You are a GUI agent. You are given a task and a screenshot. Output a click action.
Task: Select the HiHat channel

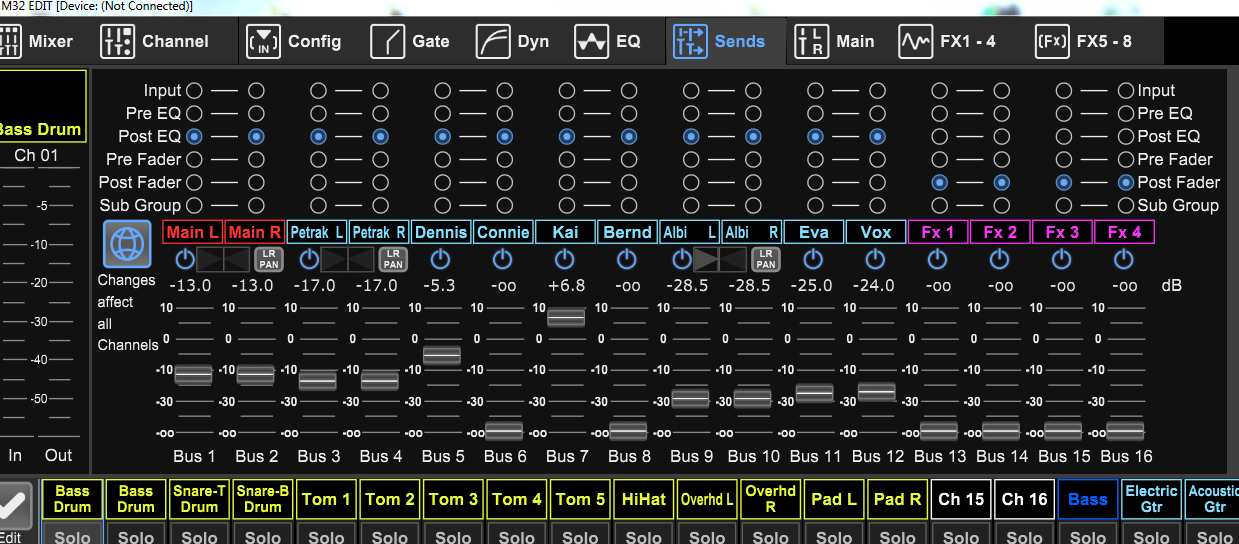point(643,499)
